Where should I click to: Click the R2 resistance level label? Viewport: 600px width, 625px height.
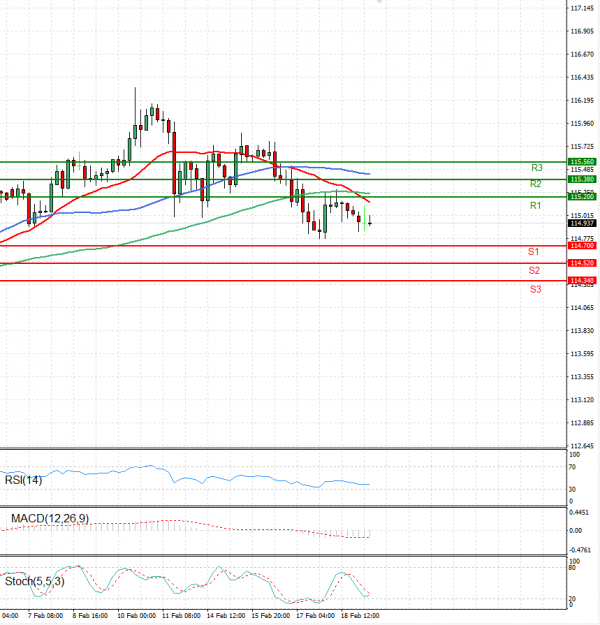pyautogui.click(x=535, y=184)
